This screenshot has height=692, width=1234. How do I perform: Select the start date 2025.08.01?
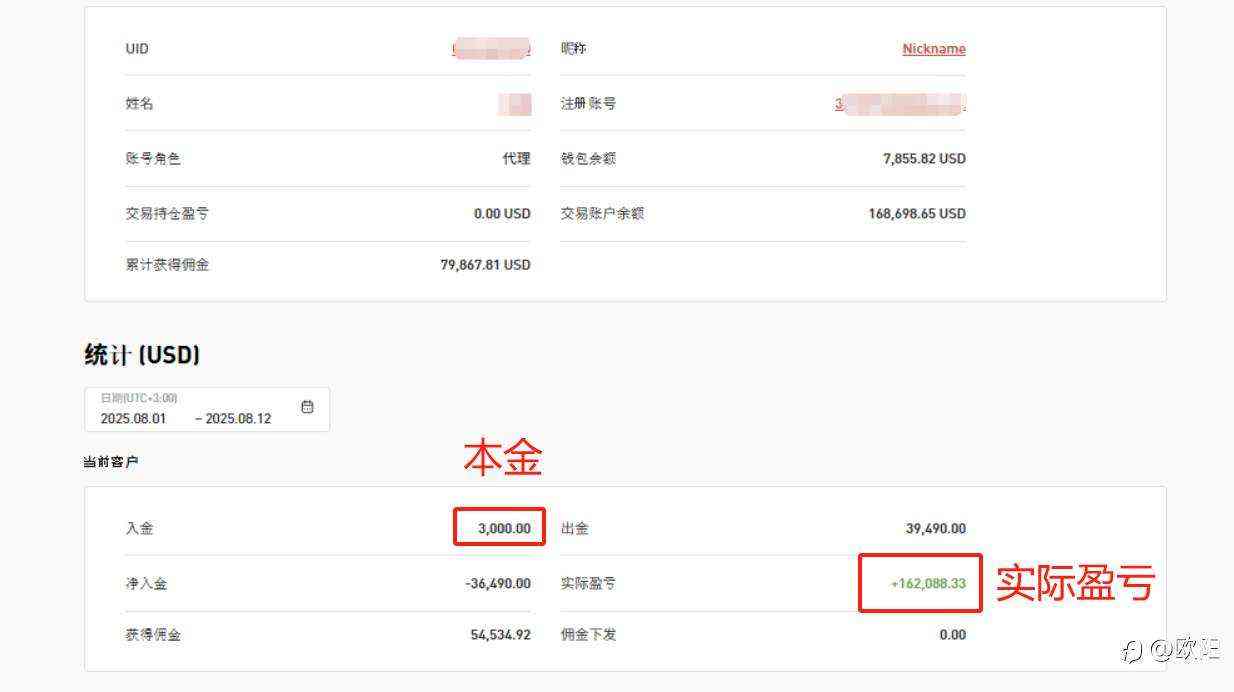pyautogui.click(x=133, y=418)
